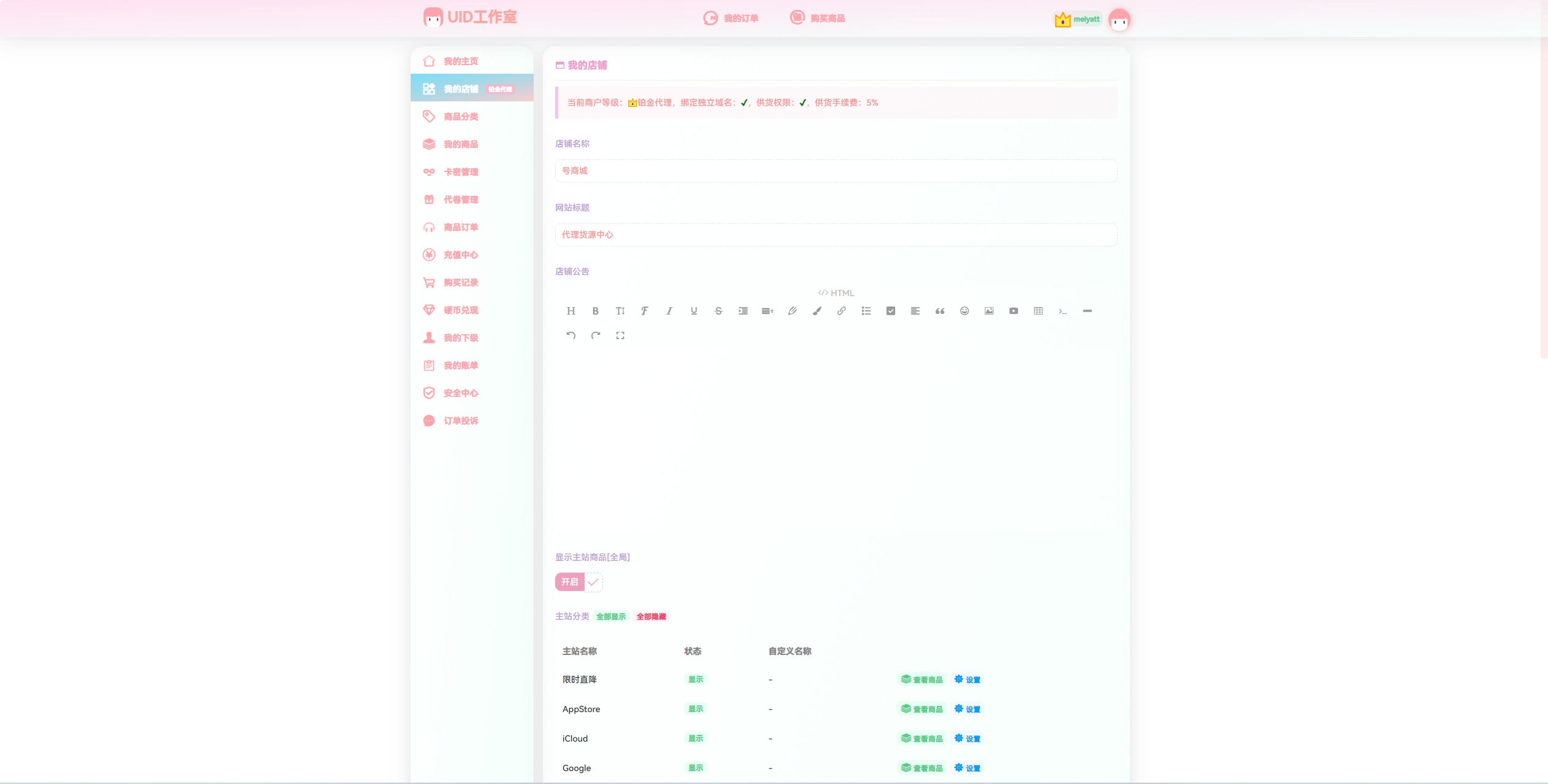
Task: Open font size dropdown in editor
Action: click(x=620, y=311)
